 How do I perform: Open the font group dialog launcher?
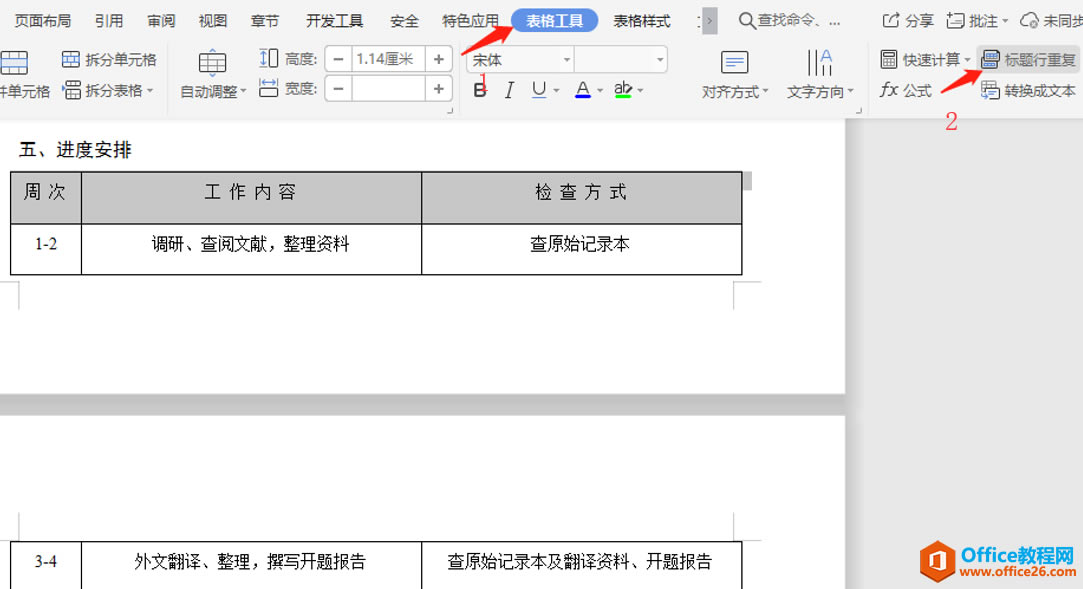450,110
